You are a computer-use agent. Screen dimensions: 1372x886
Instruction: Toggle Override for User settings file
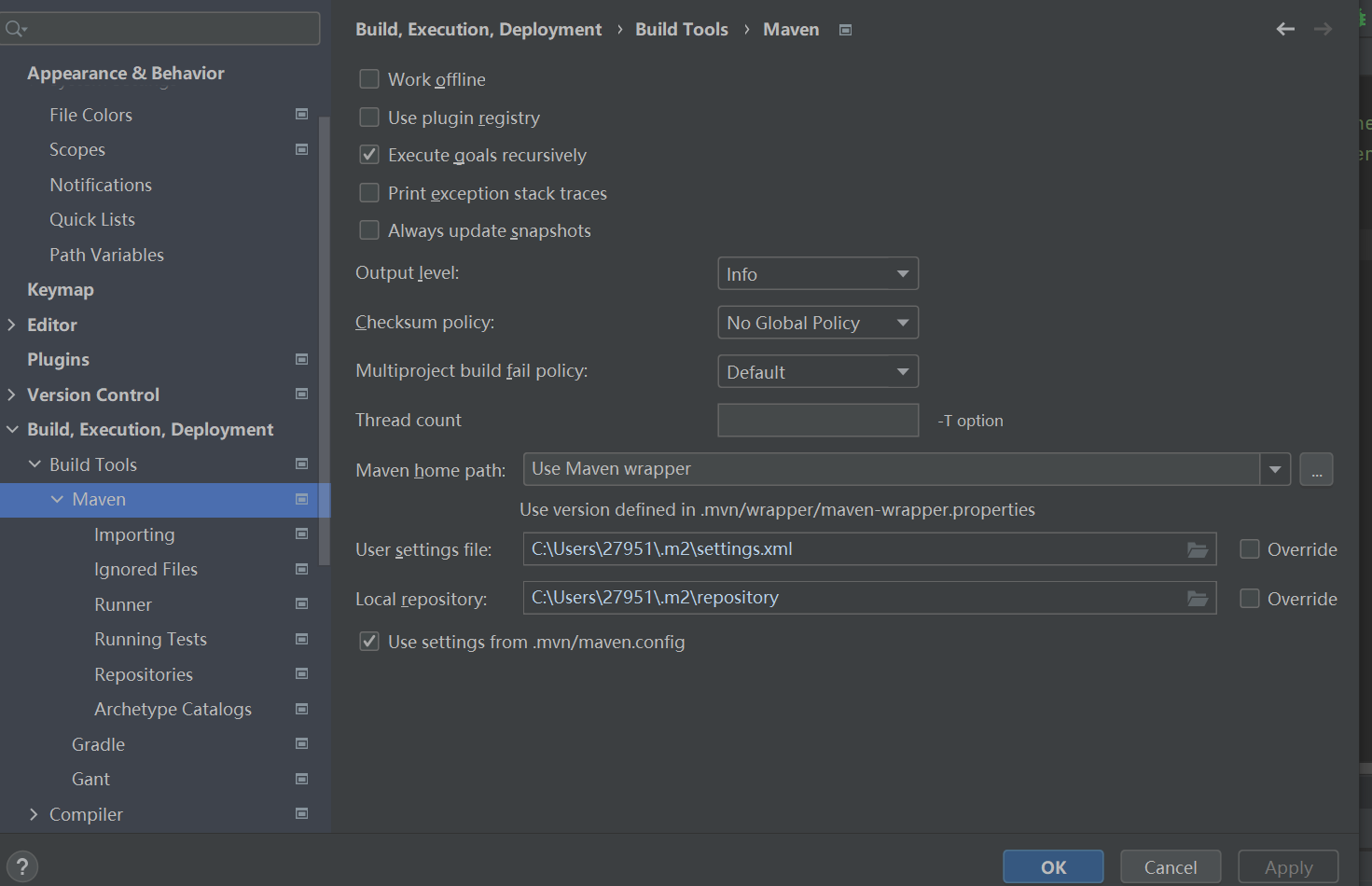click(1250, 549)
